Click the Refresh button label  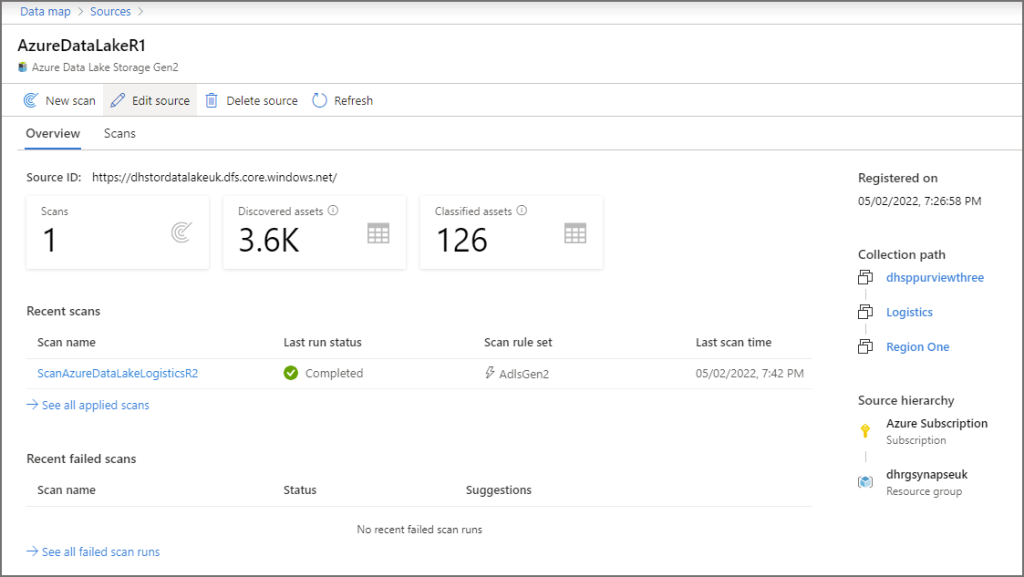(353, 101)
